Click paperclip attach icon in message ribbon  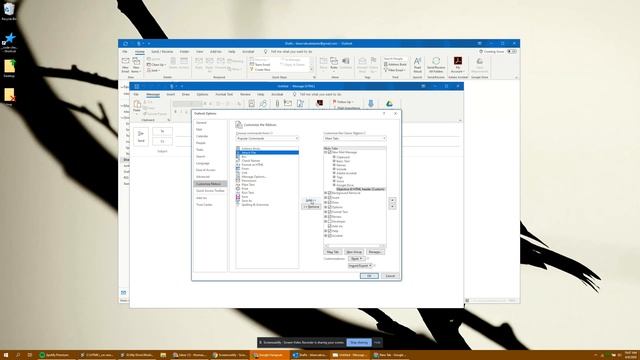tap(277, 104)
